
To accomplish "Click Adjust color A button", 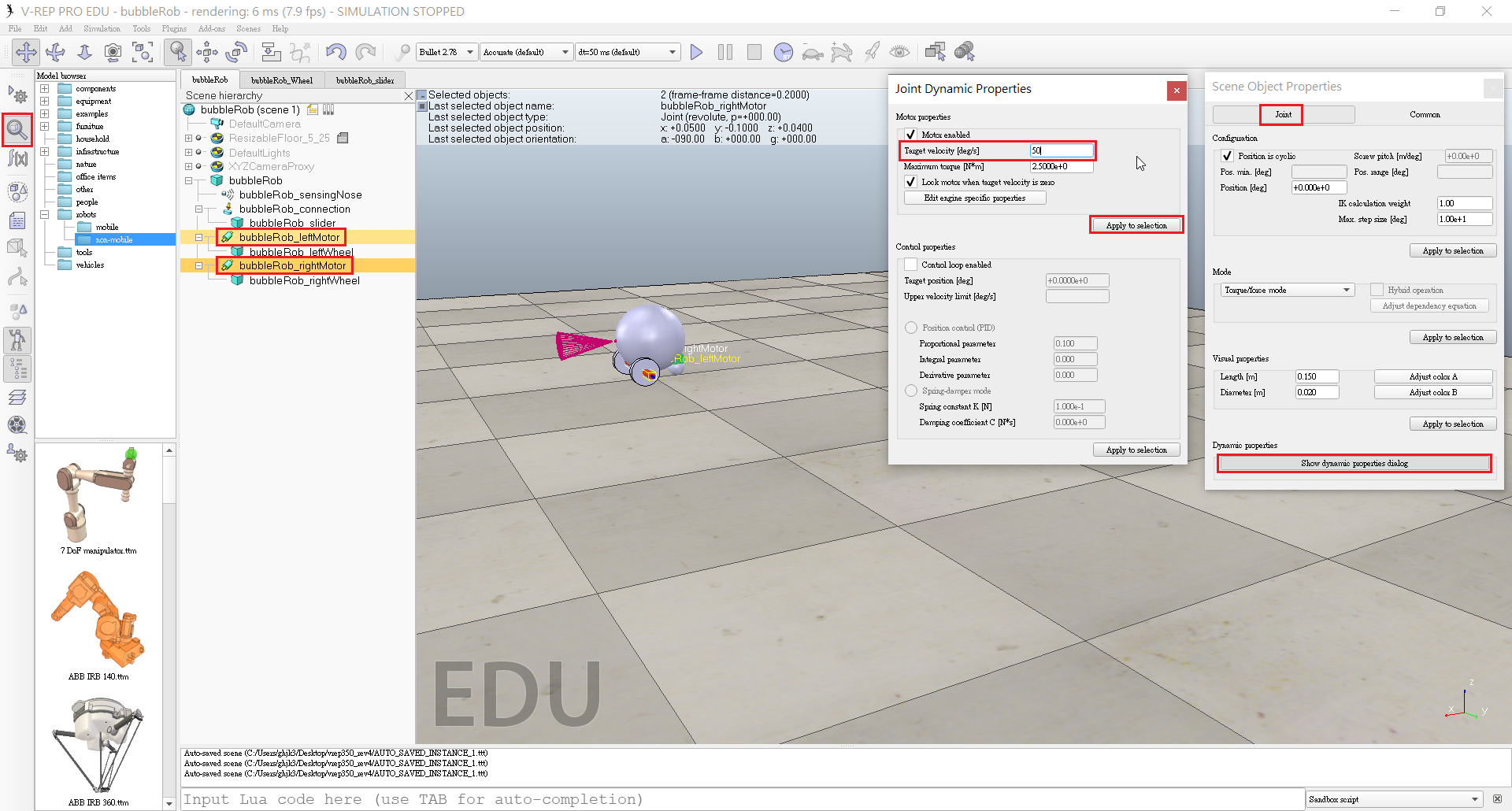I will 1433,376.
